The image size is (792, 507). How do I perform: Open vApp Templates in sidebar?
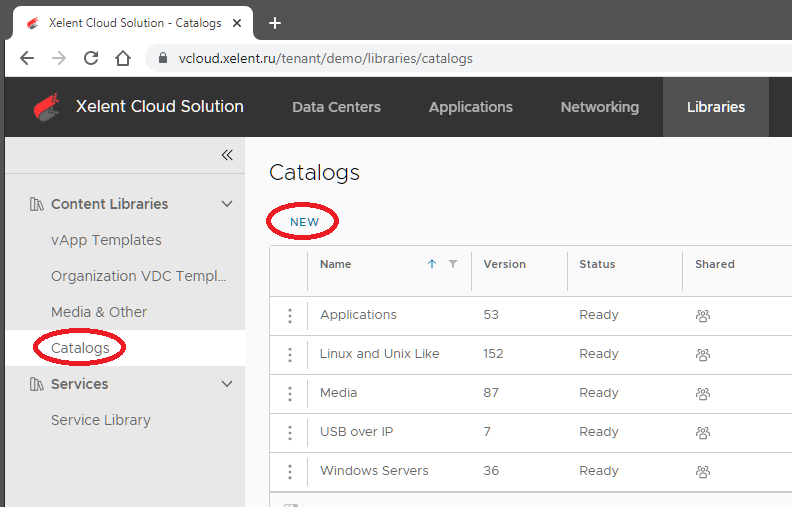coord(106,240)
